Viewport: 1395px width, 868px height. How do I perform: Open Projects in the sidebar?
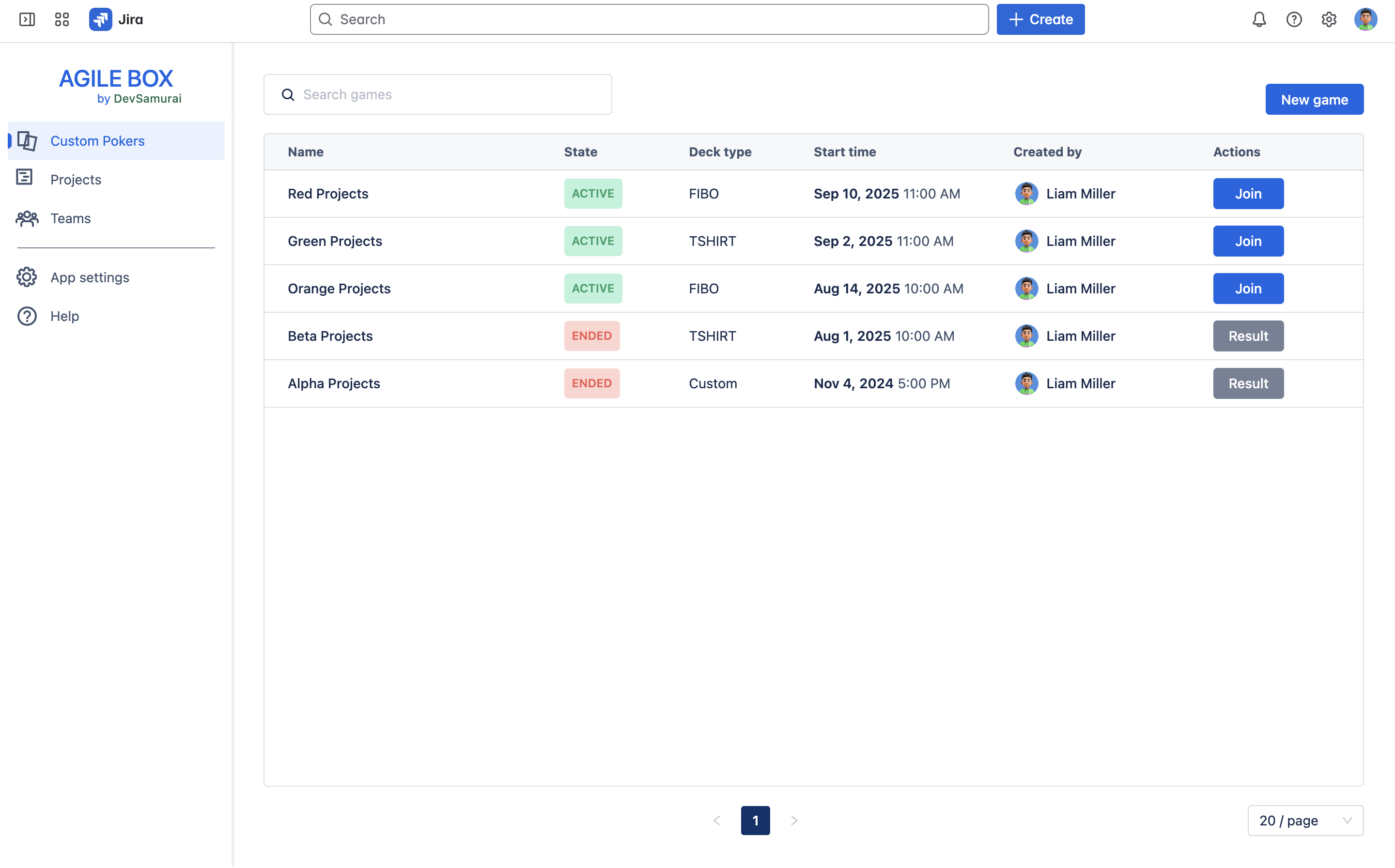76,180
